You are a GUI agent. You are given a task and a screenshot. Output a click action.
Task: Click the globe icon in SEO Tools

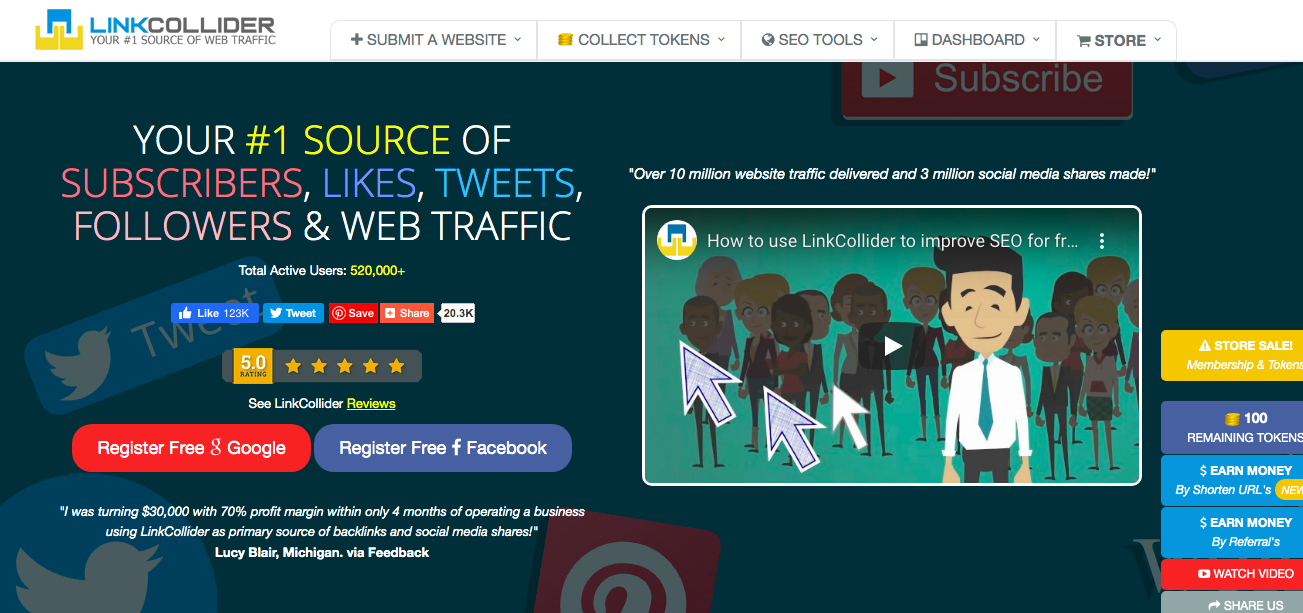click(x=768, y=40)
